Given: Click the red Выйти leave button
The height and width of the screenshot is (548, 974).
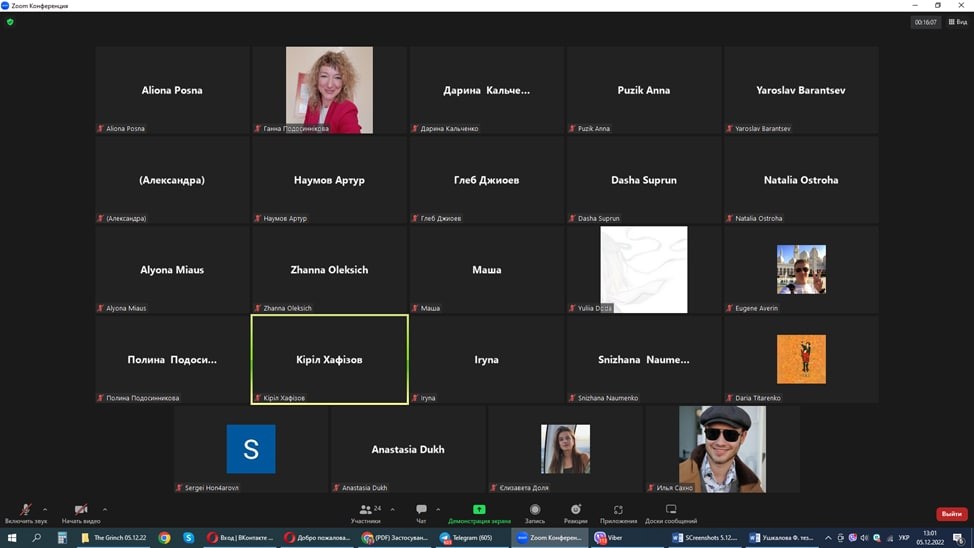Looking at the screenshot, I should pos(951,514).
